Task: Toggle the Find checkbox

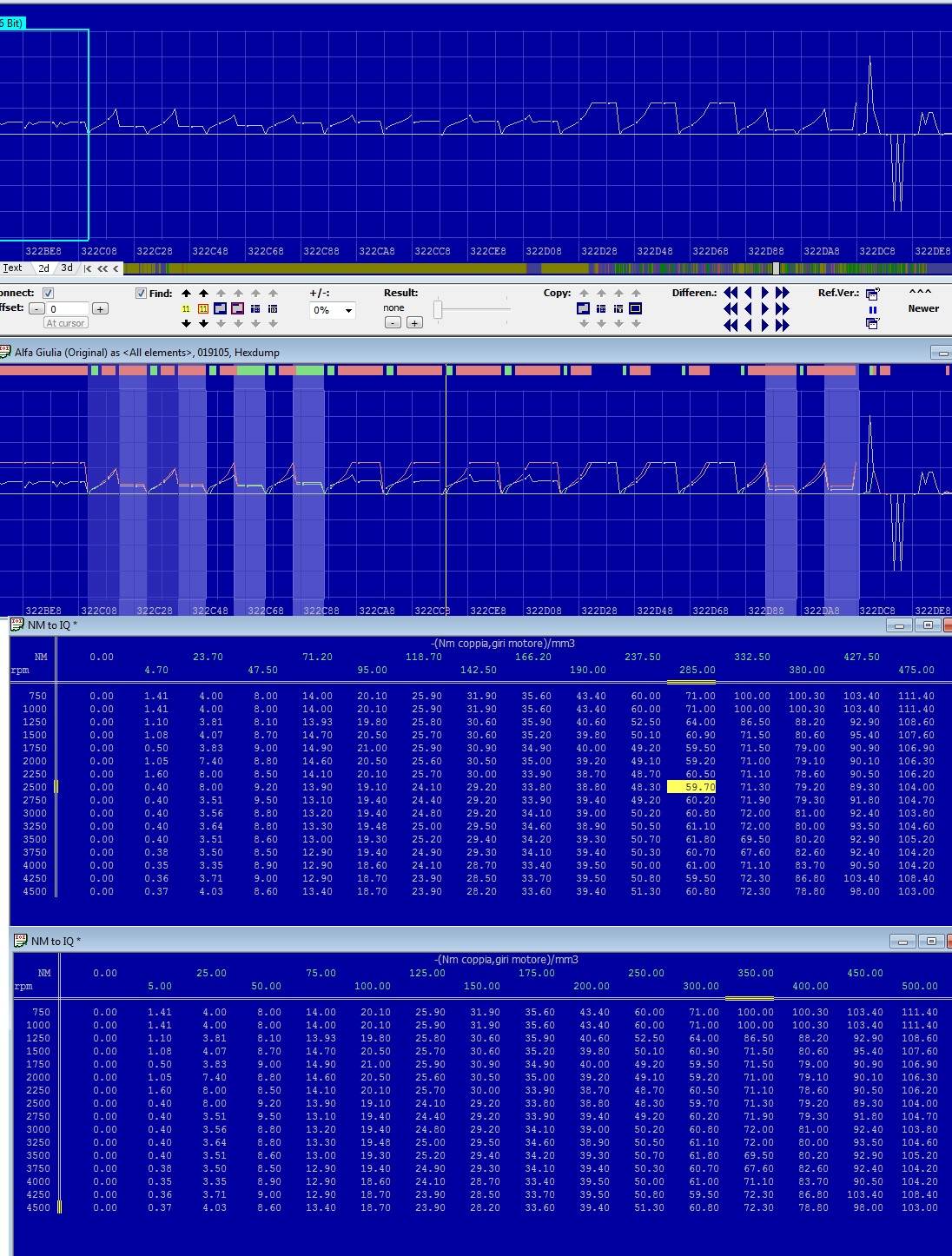Action: click(x=141, y=294)
